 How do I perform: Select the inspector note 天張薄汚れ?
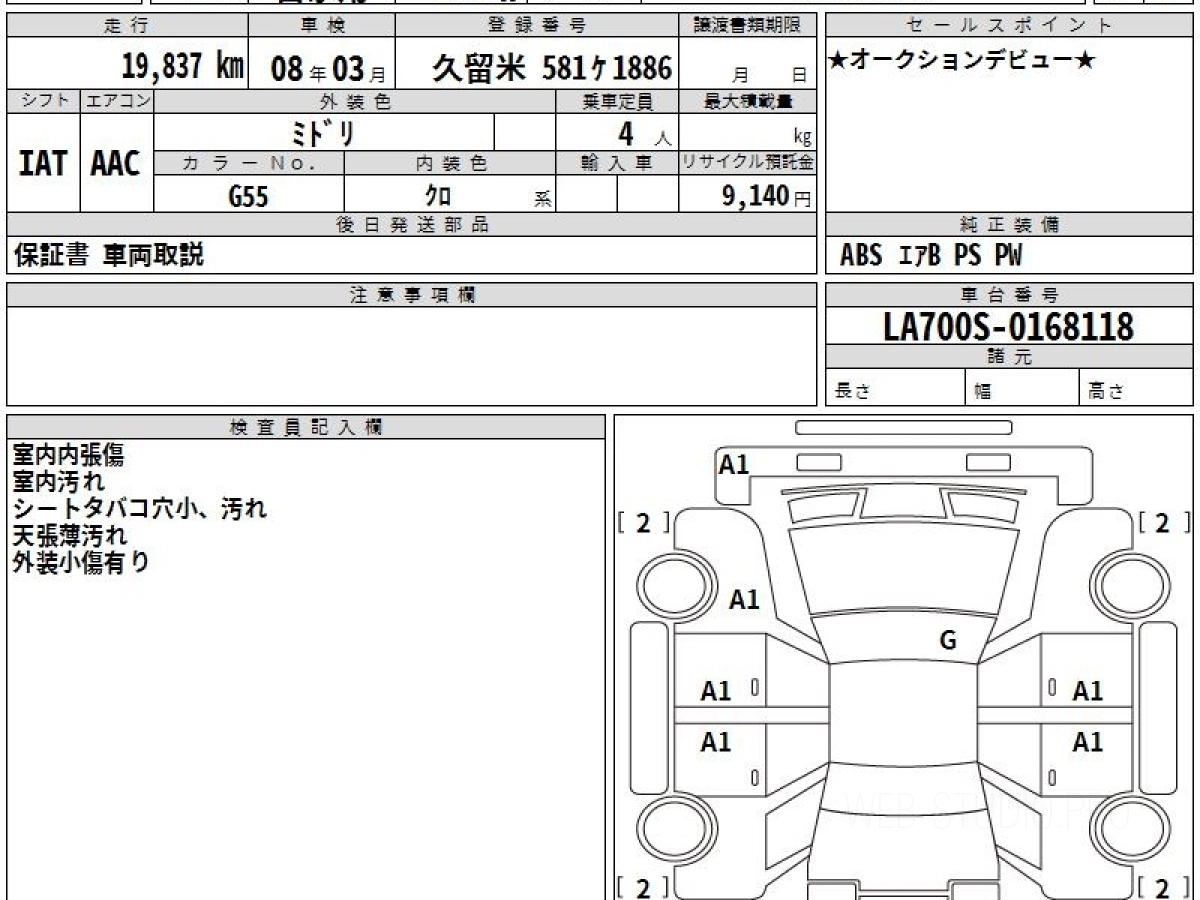click(70, 535)
